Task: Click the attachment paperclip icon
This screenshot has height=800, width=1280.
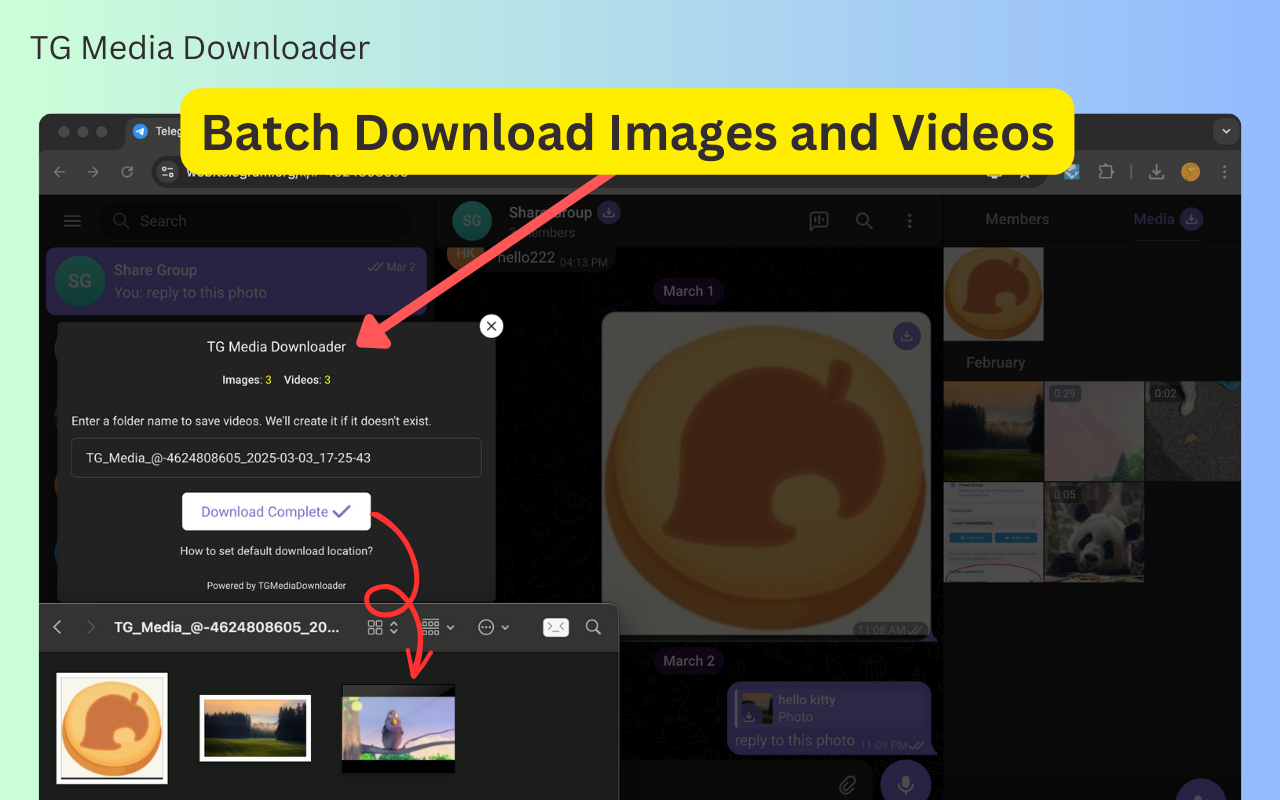Action: pos(848,785)
